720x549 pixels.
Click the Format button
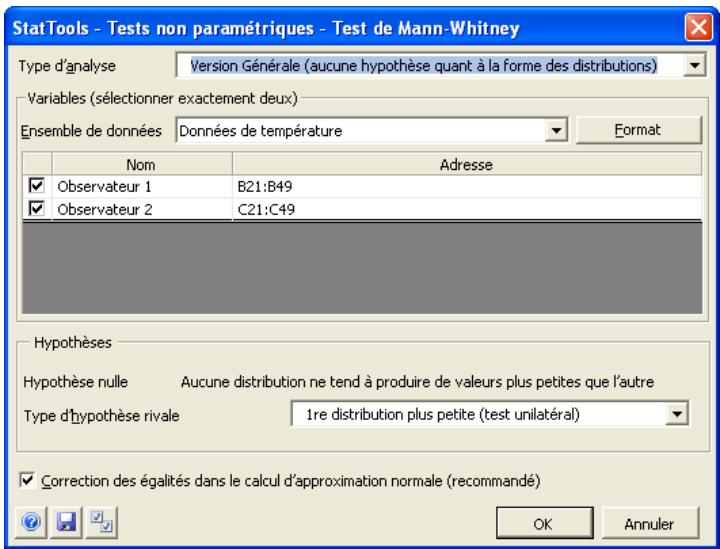click(x=638, y=130)
